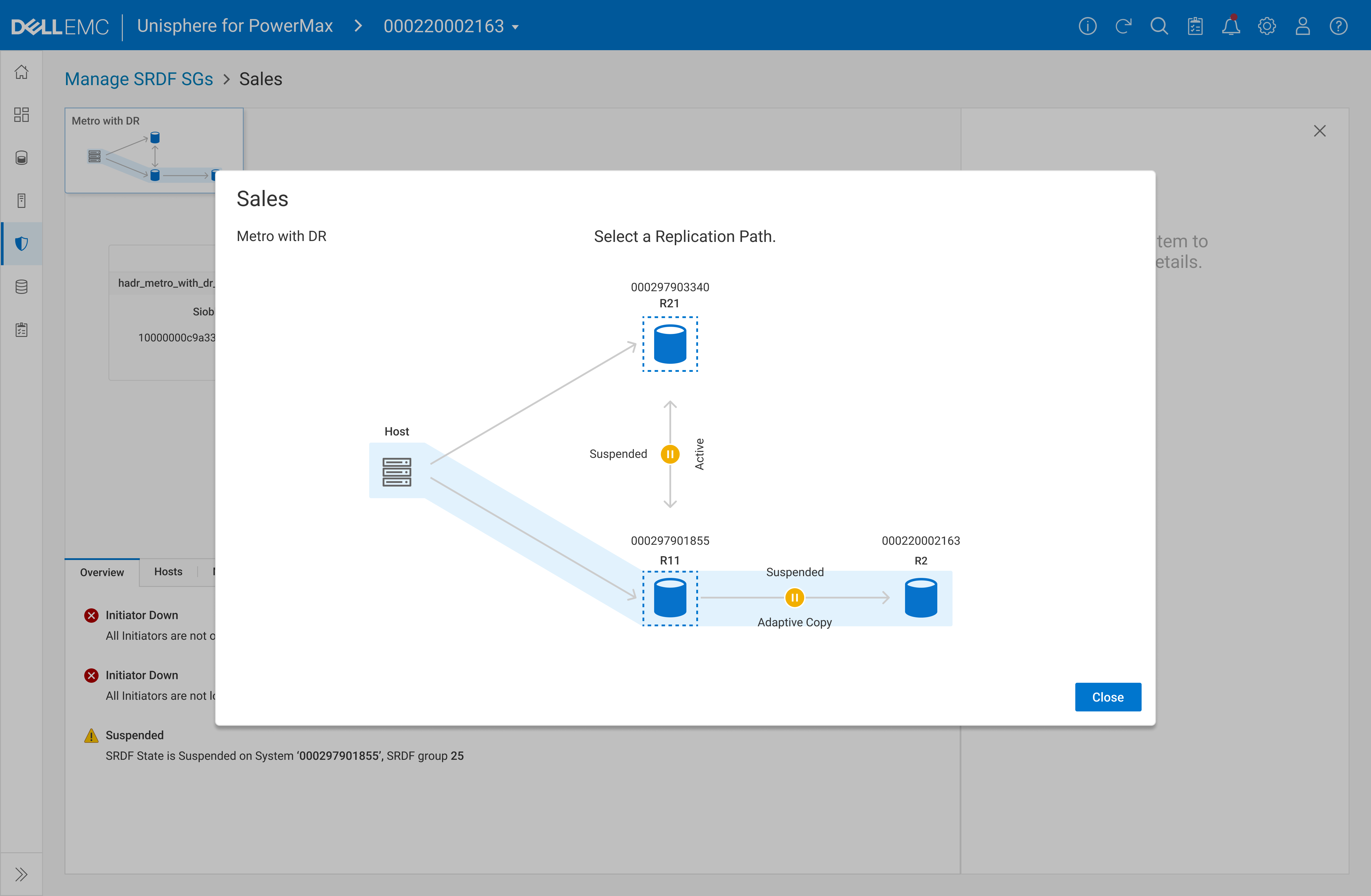The height and width of the screenshot is (896, 1371).
Task: Click the Home icon in sidebar
Action: point(21,72)
